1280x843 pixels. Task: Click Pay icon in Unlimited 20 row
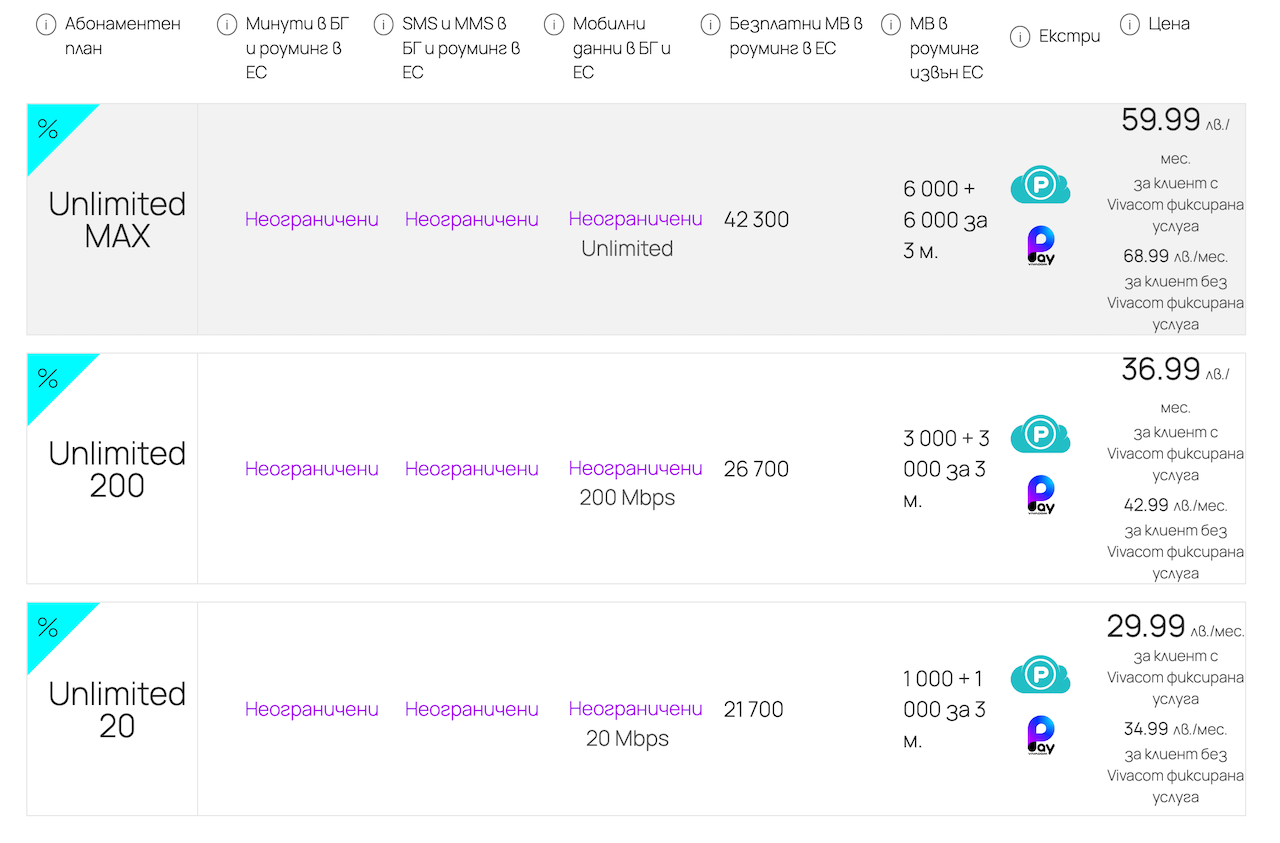[1041, 735]
